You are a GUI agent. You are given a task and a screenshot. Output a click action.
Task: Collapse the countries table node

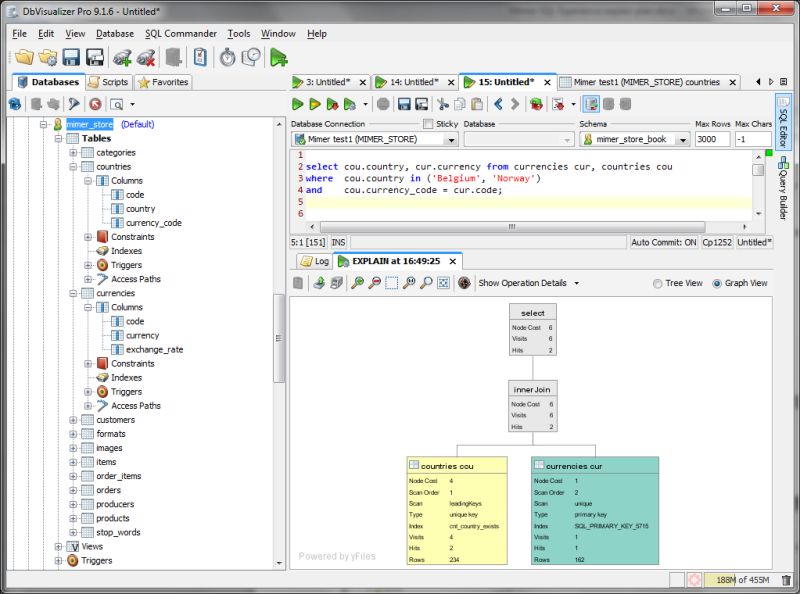point(73,166)
